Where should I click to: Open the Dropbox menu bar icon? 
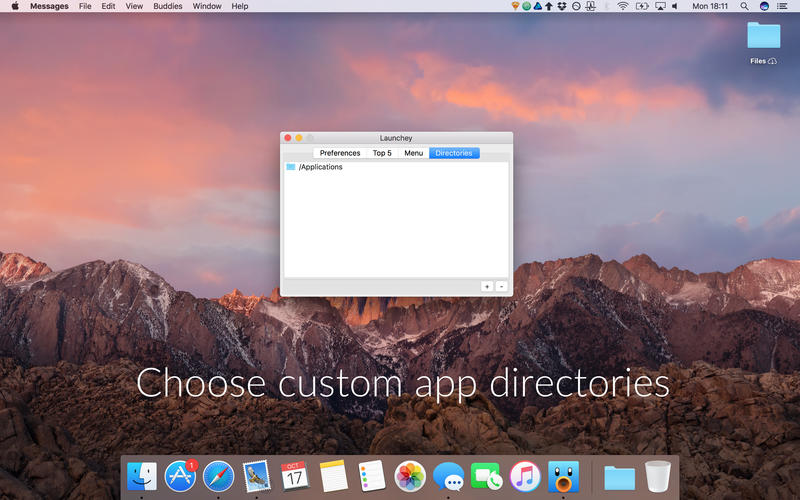[562, 6]
